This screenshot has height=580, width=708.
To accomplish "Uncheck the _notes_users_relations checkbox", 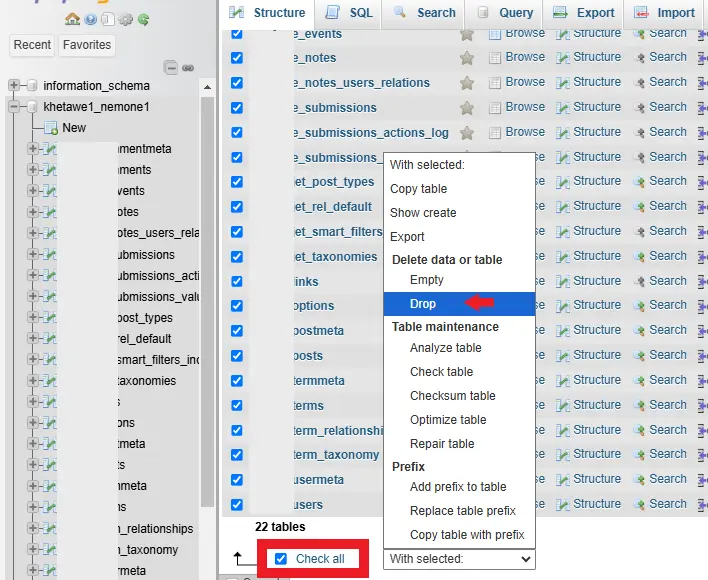I will pyautogui.click(x=237, y=83).
